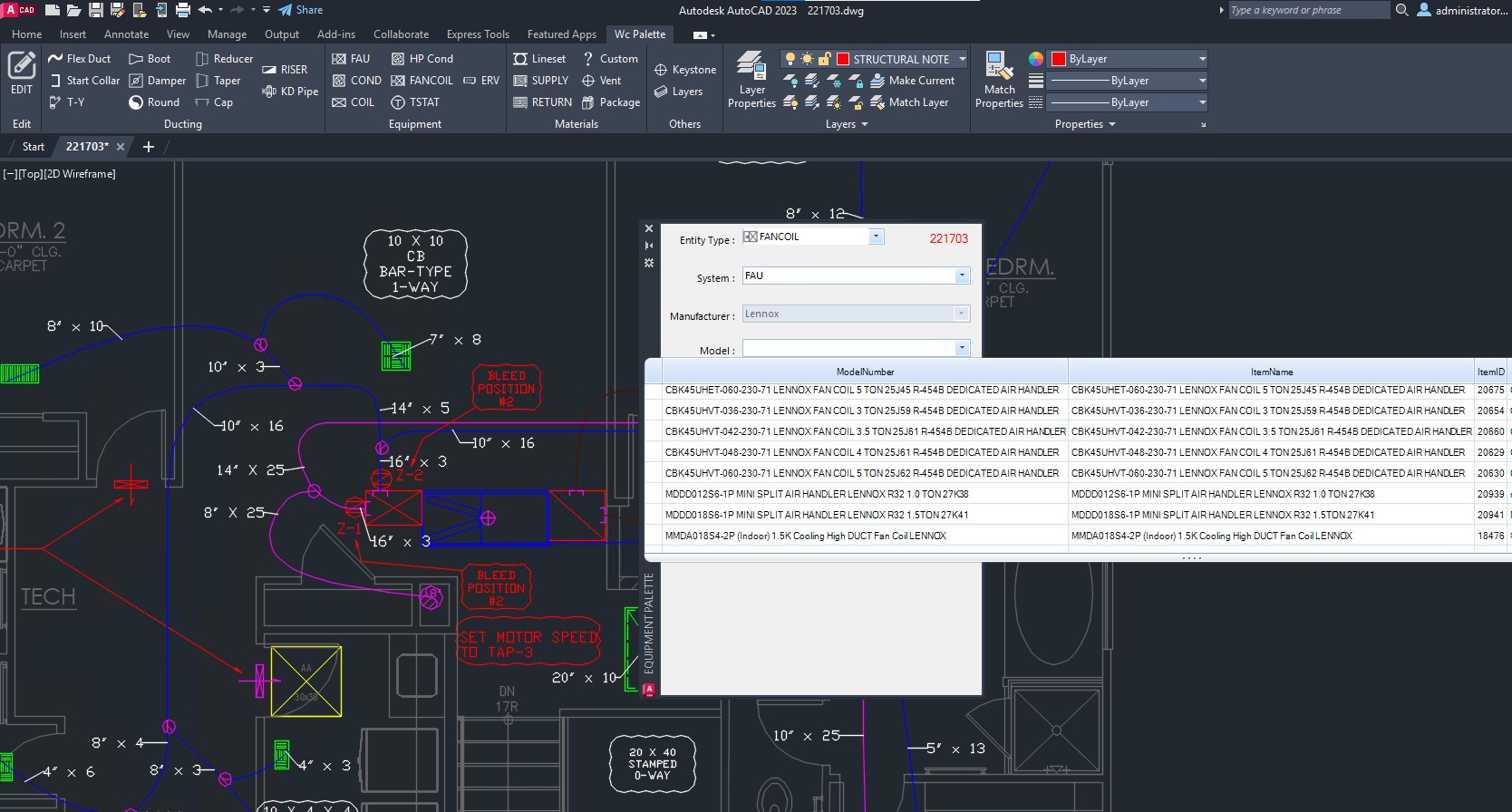The height and width of the screenshot is (812, 1512).
Task: Insert FAU equipment from ribbon
Action: click(x=351, y=59)
